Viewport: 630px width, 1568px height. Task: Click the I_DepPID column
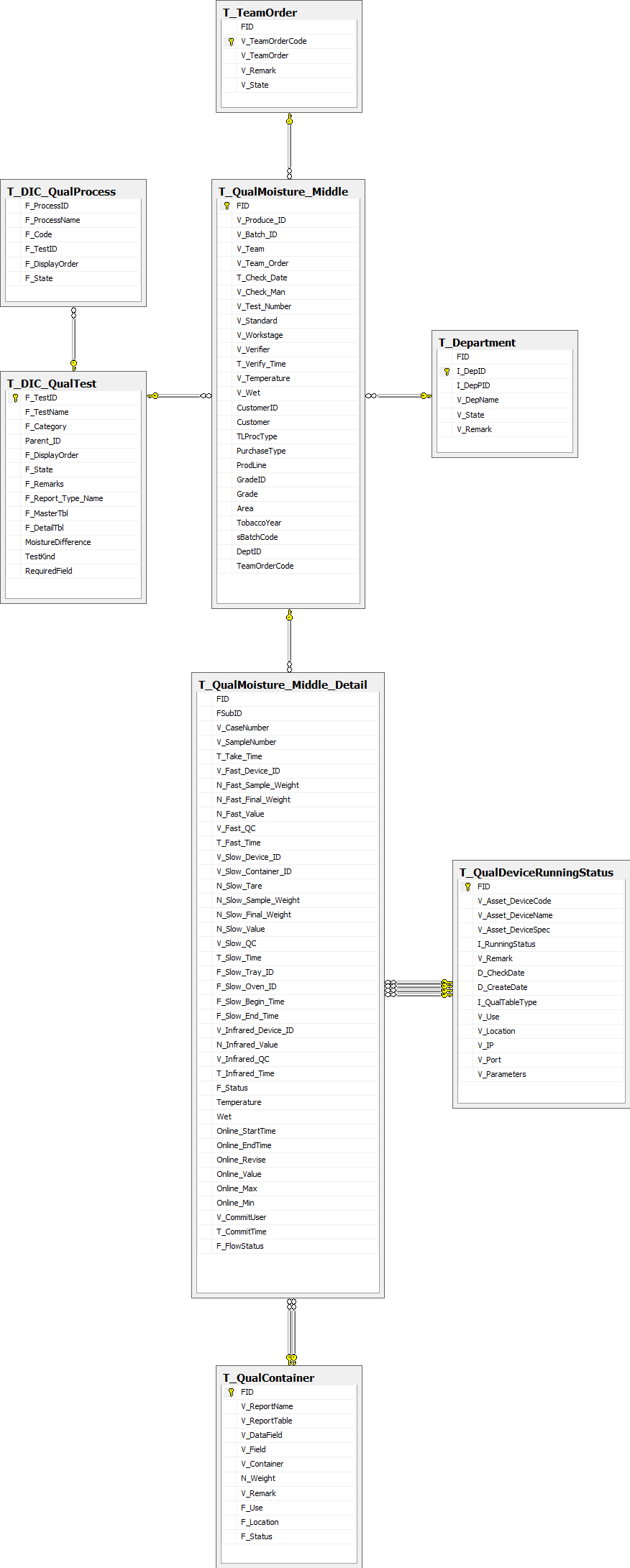click(x=505, y=386)
